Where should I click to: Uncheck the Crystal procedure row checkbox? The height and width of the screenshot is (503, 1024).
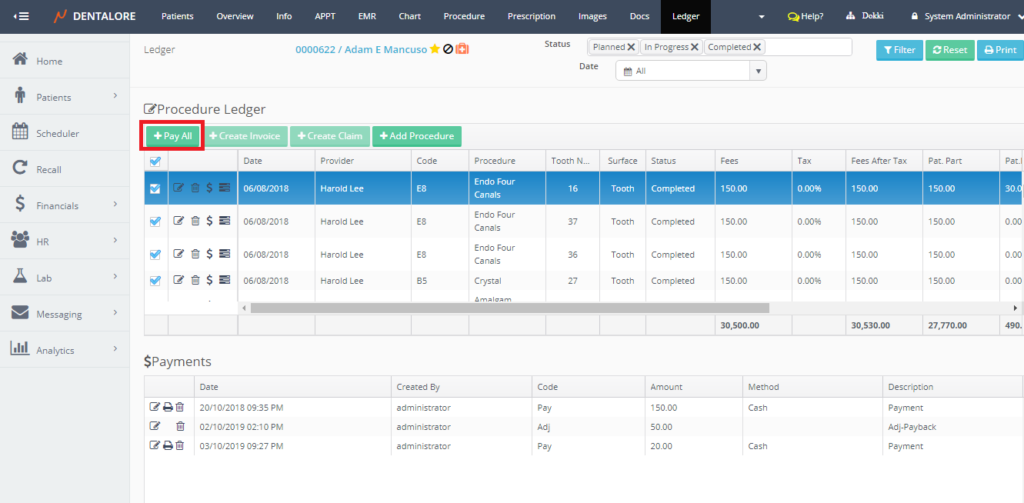155,282
